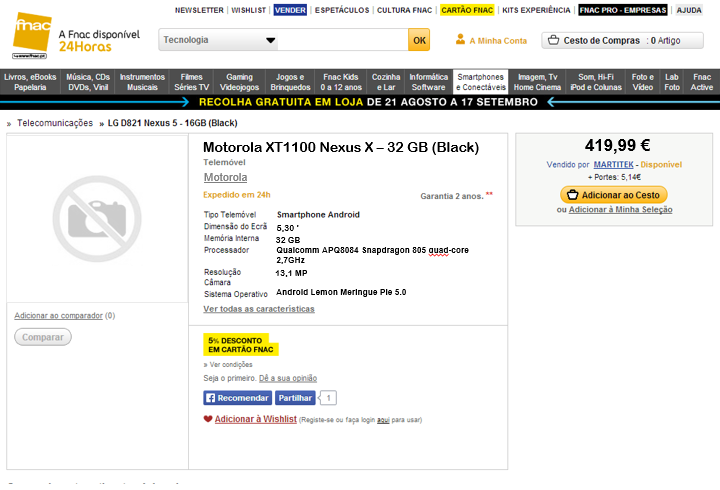The height and width of the screenshot is (490, 720).
Task: Click LG D821 Nexus 5 breadcrumb
Action: point(173,123)
